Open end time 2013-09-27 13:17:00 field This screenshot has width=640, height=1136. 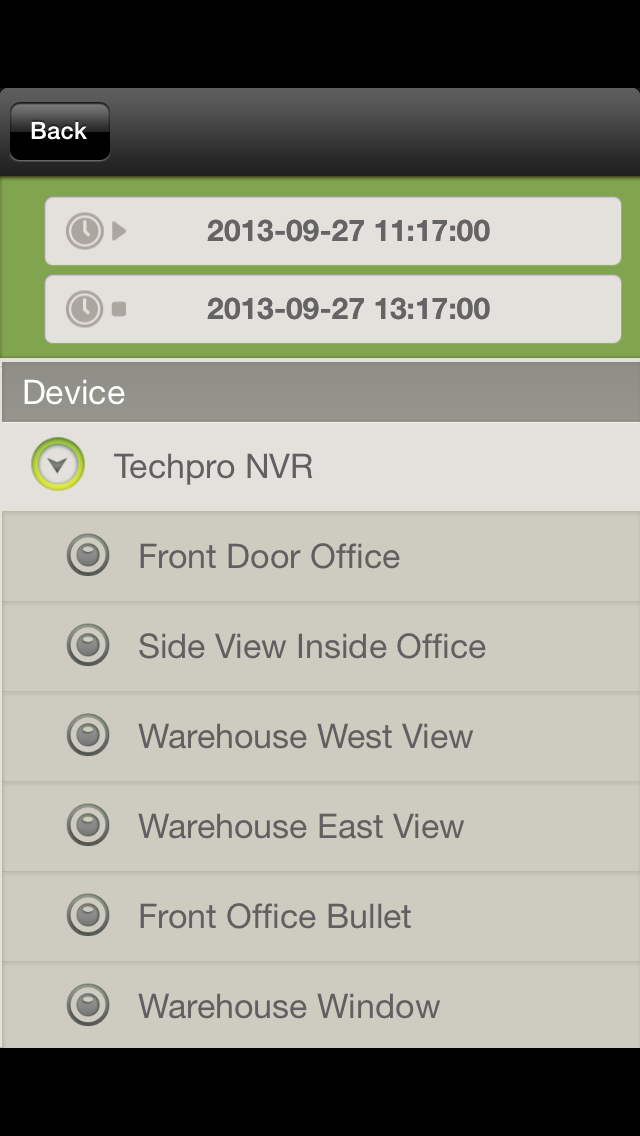tap(333, 309)
